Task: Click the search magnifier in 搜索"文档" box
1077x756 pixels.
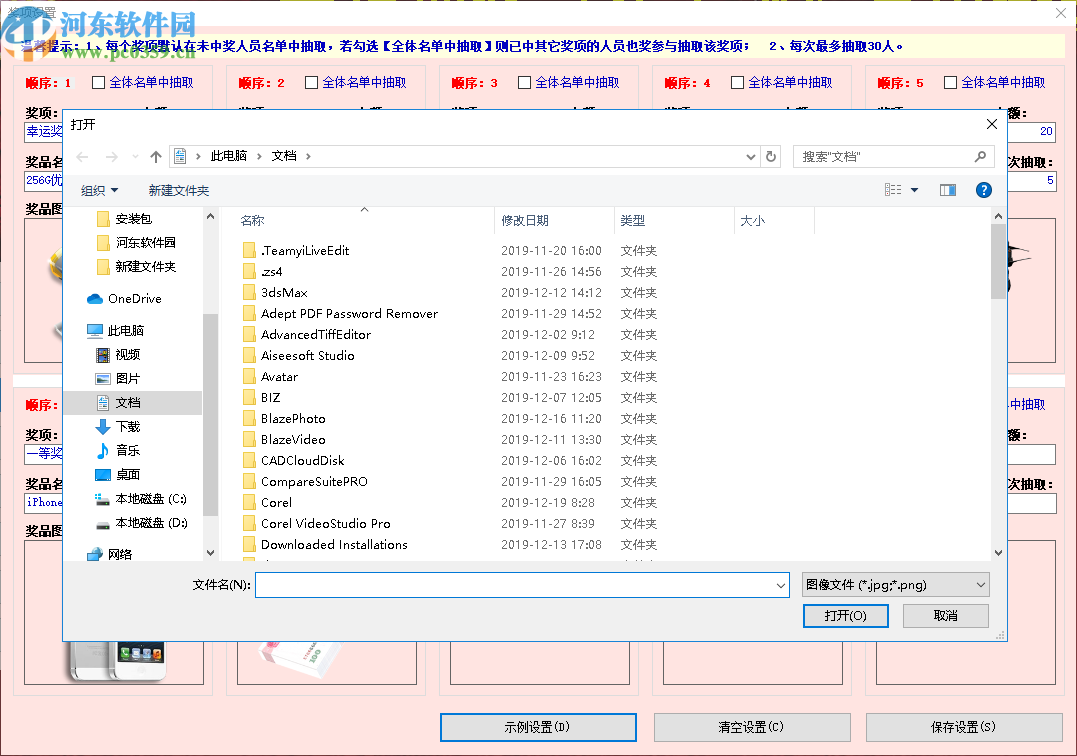Action: (979, 156)
